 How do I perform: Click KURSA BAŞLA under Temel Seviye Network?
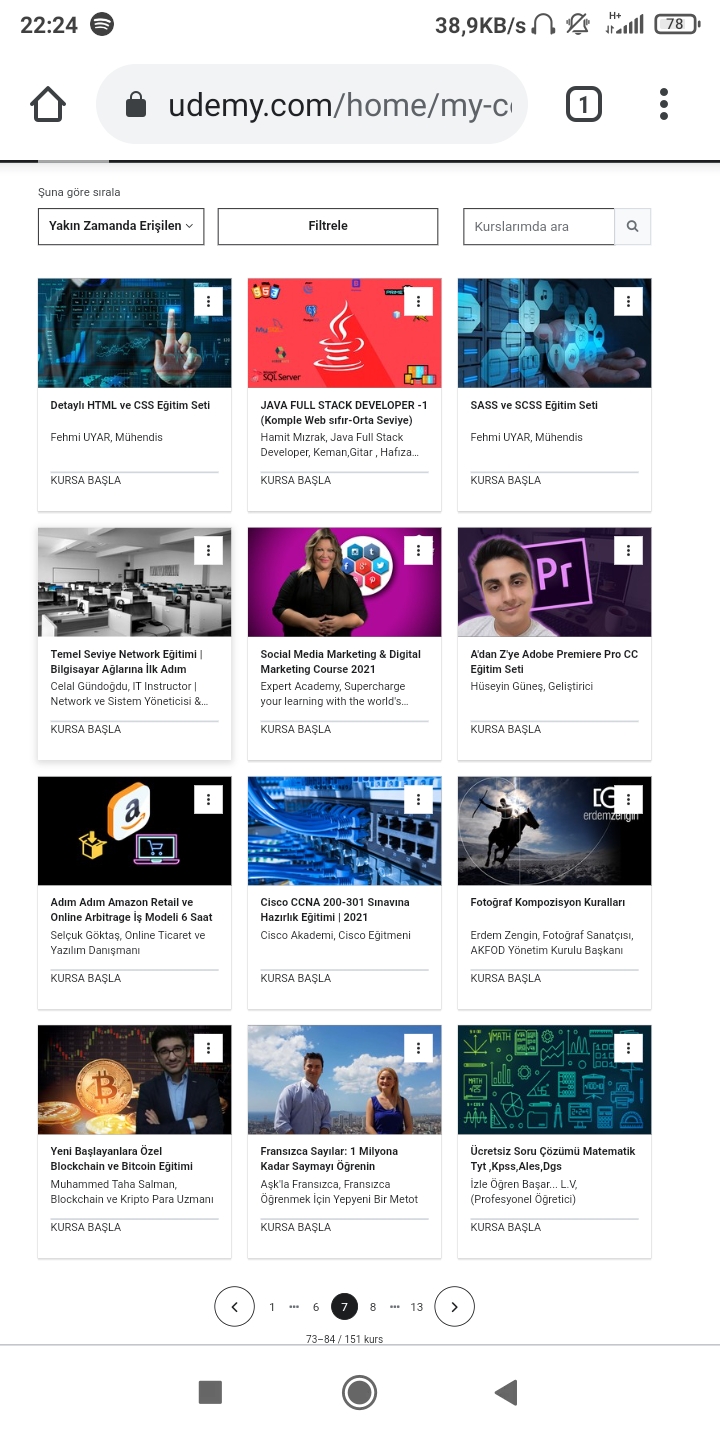point(86,729)
